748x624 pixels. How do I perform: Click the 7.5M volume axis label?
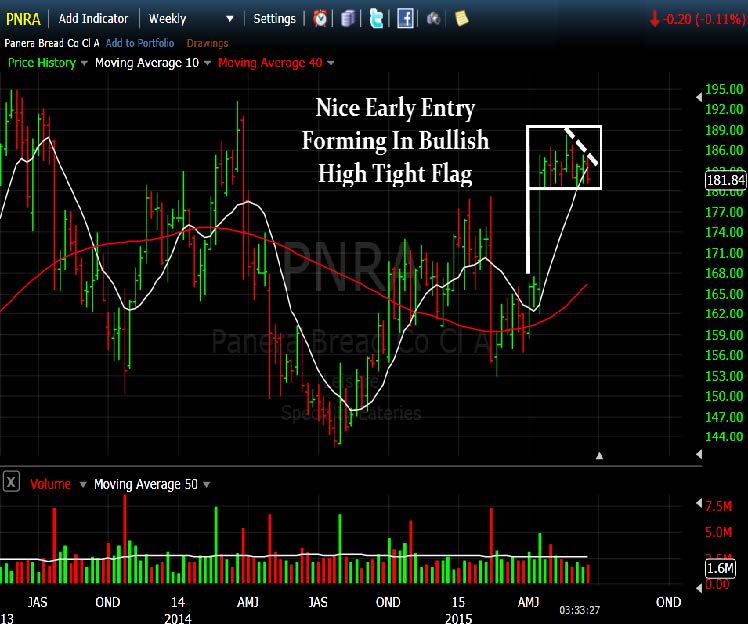point(718,506)
